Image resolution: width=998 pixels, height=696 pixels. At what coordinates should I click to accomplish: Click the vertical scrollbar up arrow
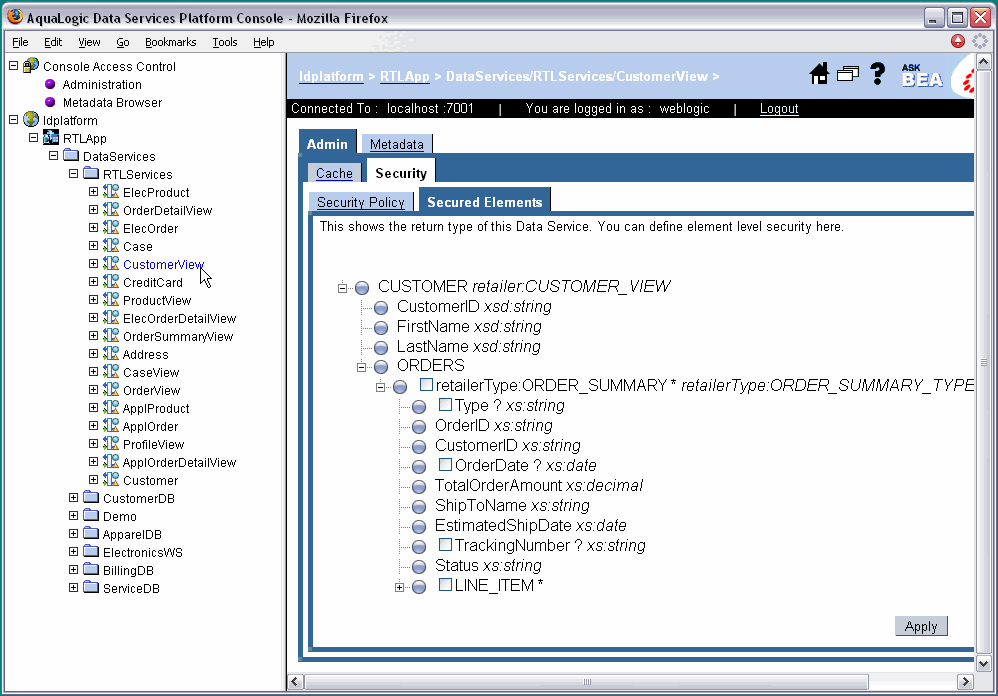(x=983, y=62)
